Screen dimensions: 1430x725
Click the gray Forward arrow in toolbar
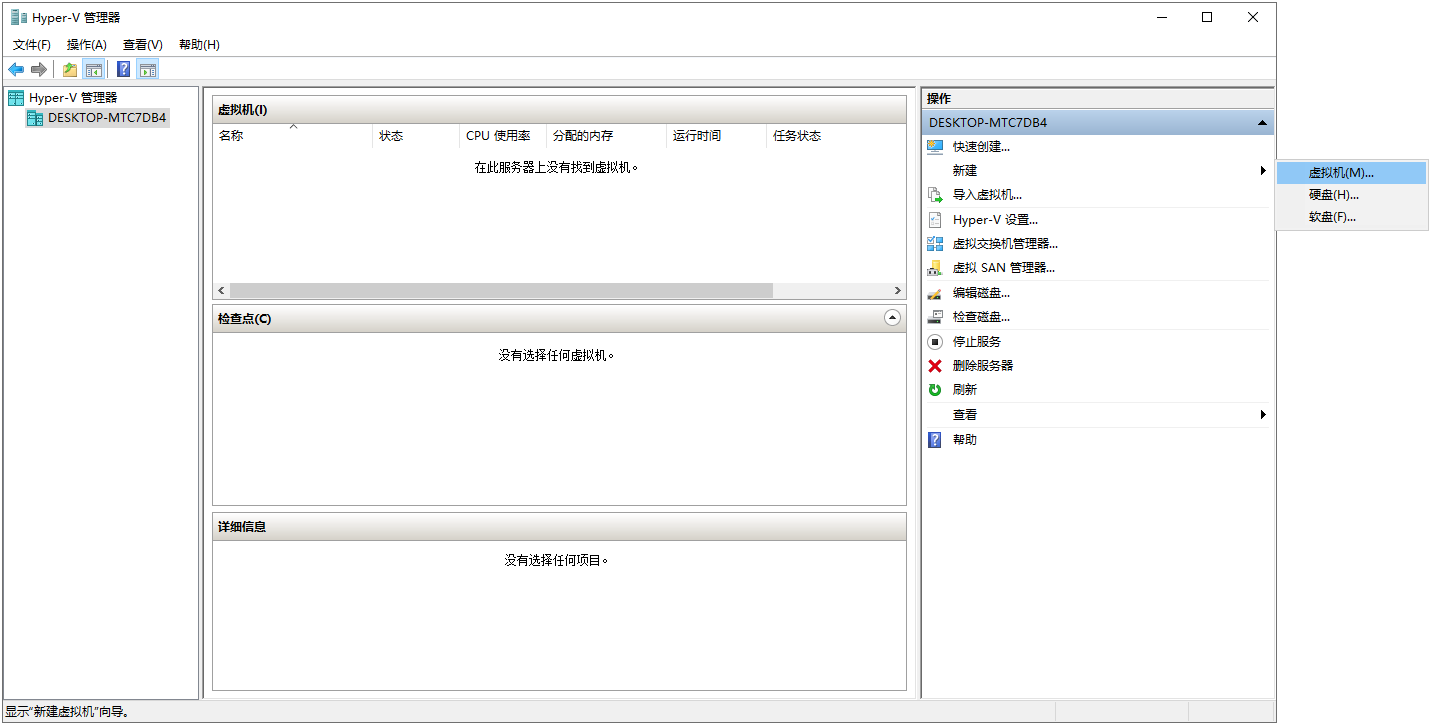[39, 69]
